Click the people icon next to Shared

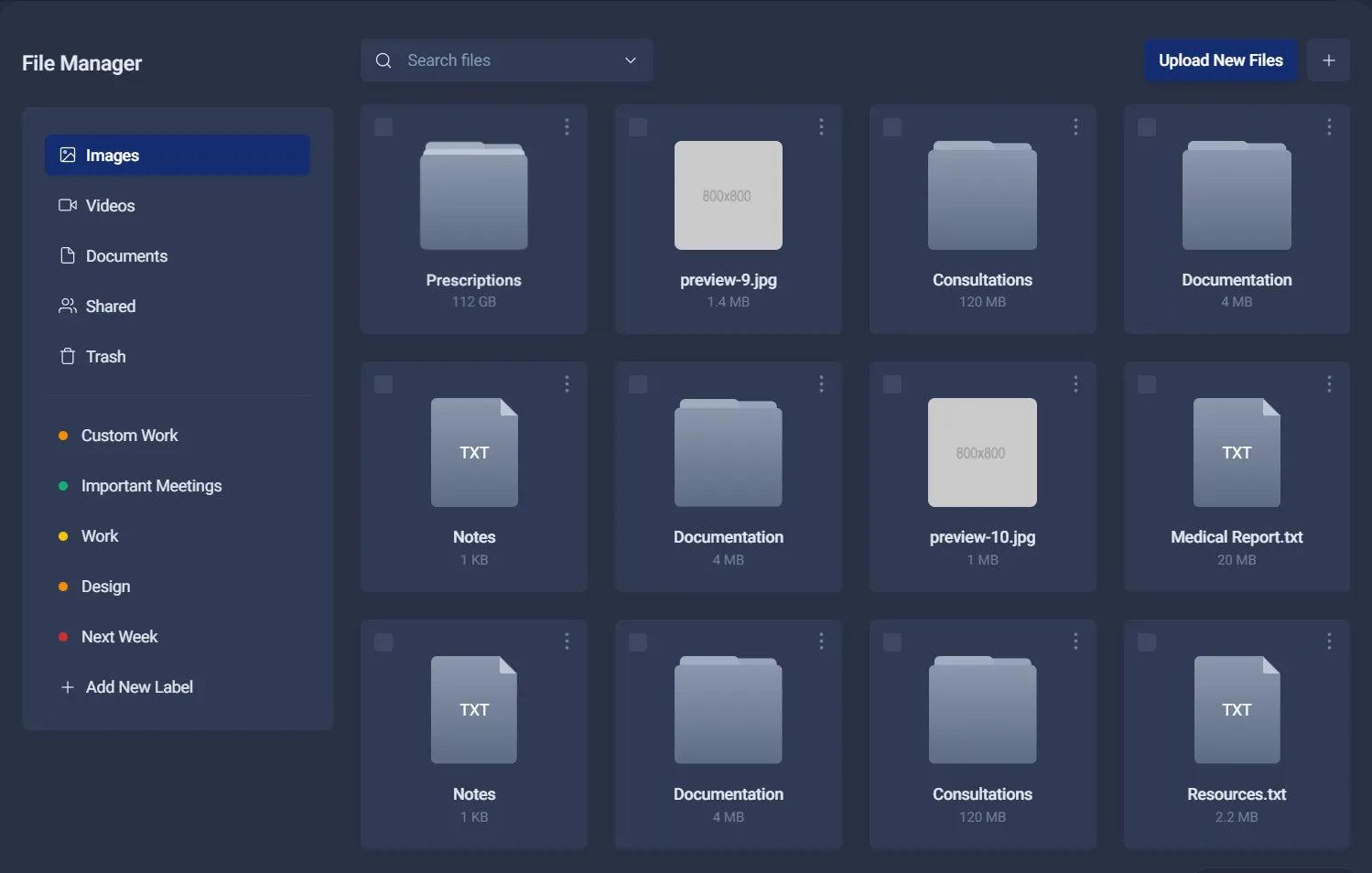click(x=68, y=306)
